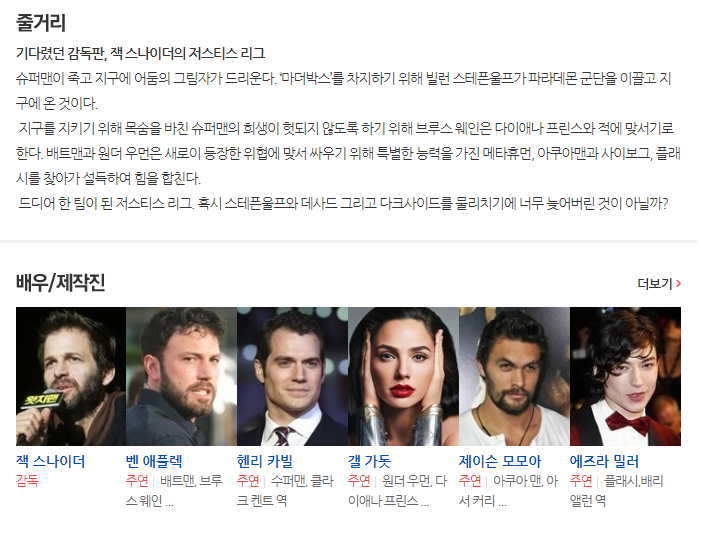Viewport: 701px width, 535px height.
Task: Click the 에즈라 밀러 name link
Action: click(x=604, y=461)
